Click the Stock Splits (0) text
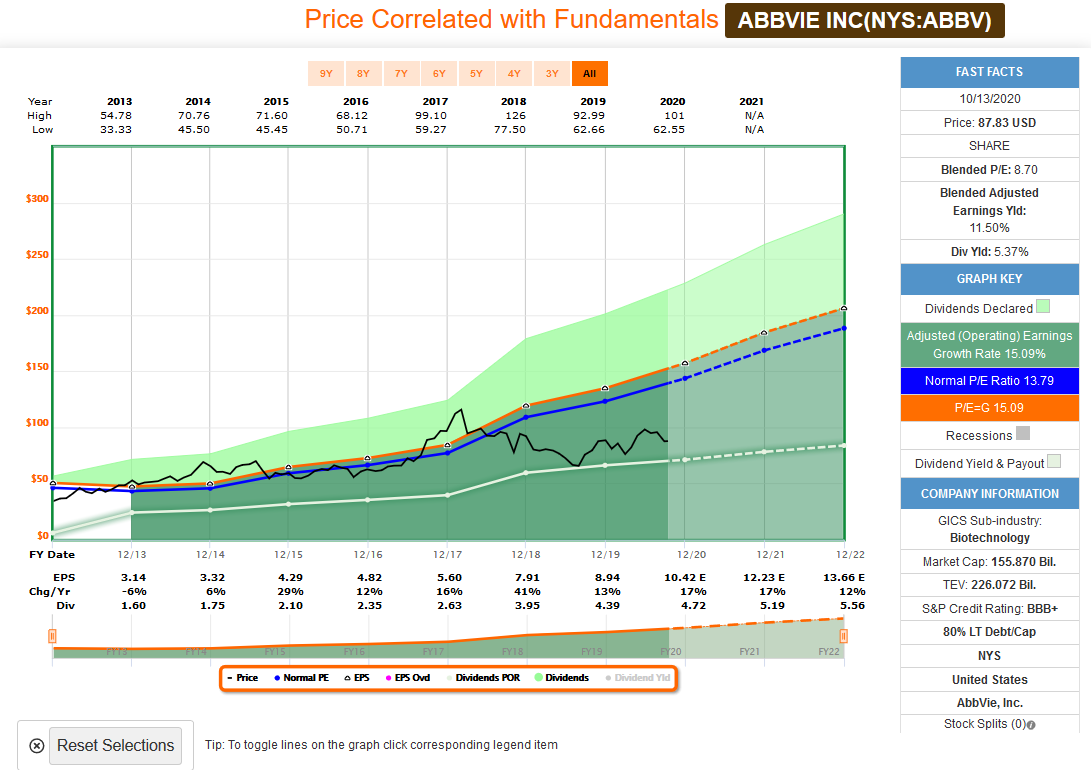This screenshot has width=1091, height=770. [985, 724]
